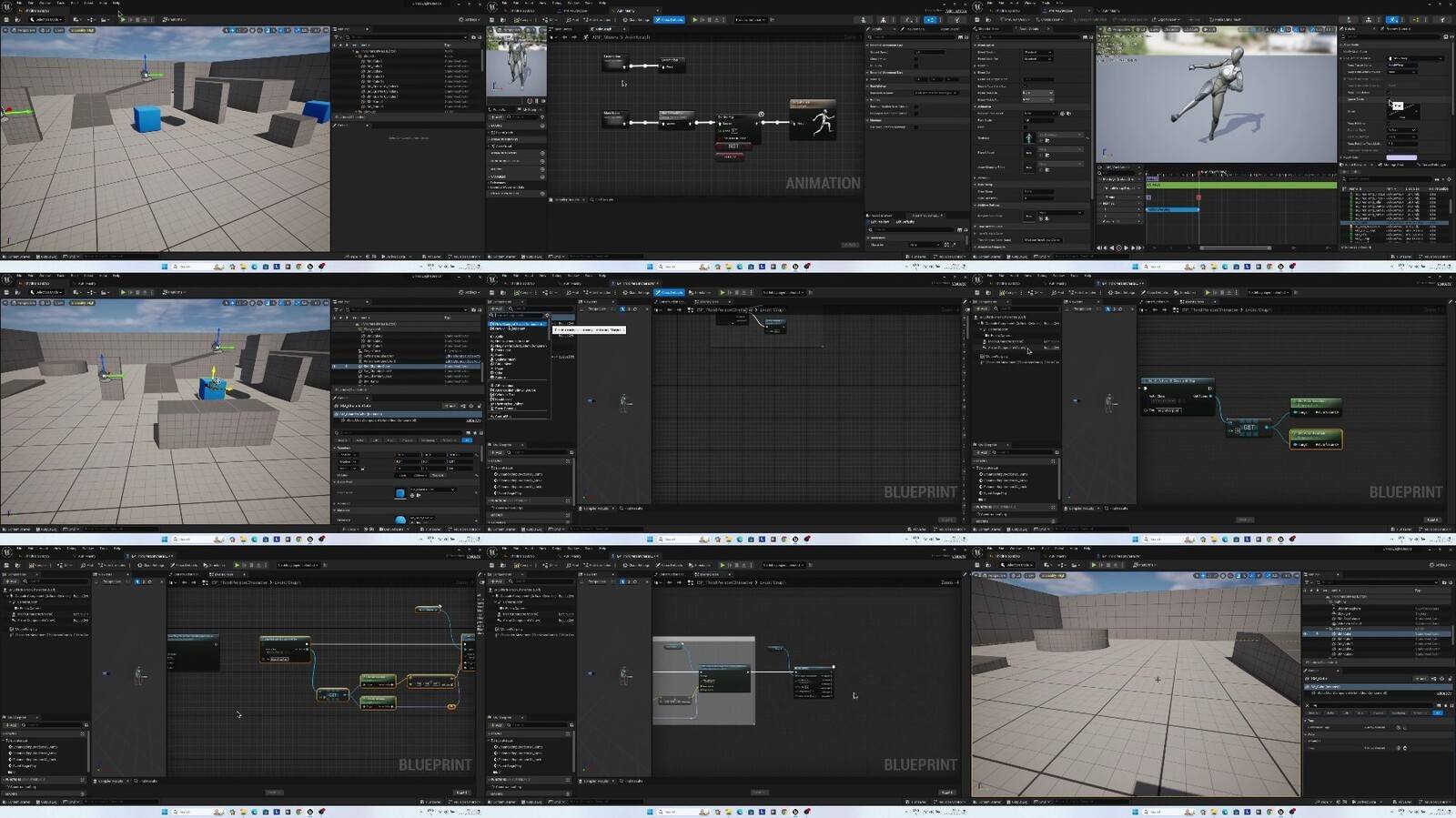Viewport: 1456px width, 818px height.
Task: Jump to timeline start in kicking-mannequin editor
Action: tap(1098, 247)
